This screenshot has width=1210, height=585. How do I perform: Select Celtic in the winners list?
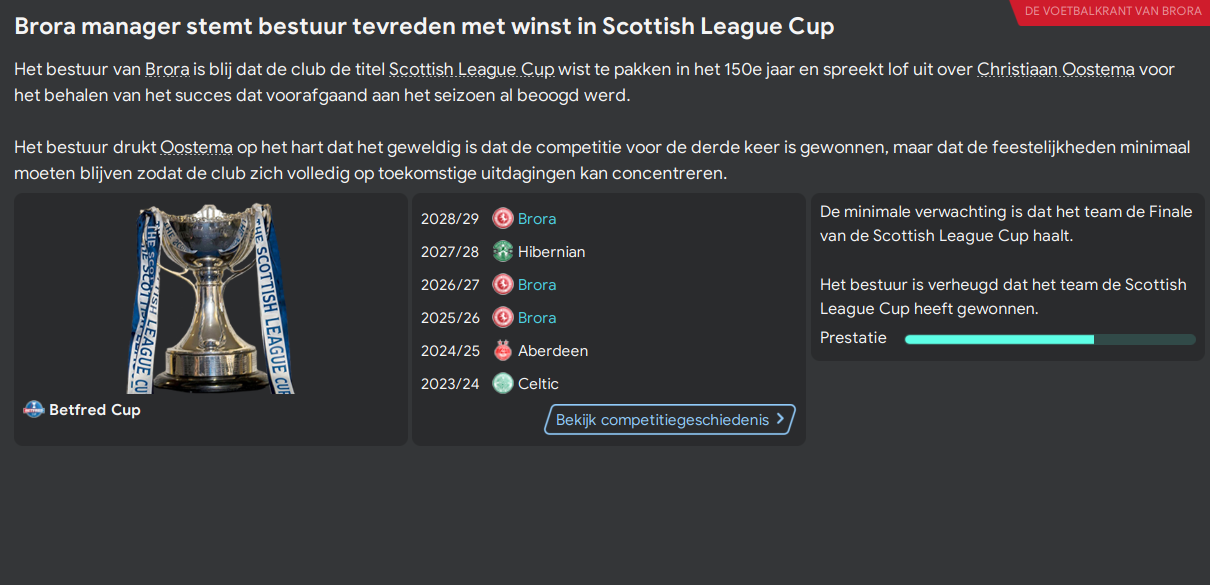click(x=538, y=384)
